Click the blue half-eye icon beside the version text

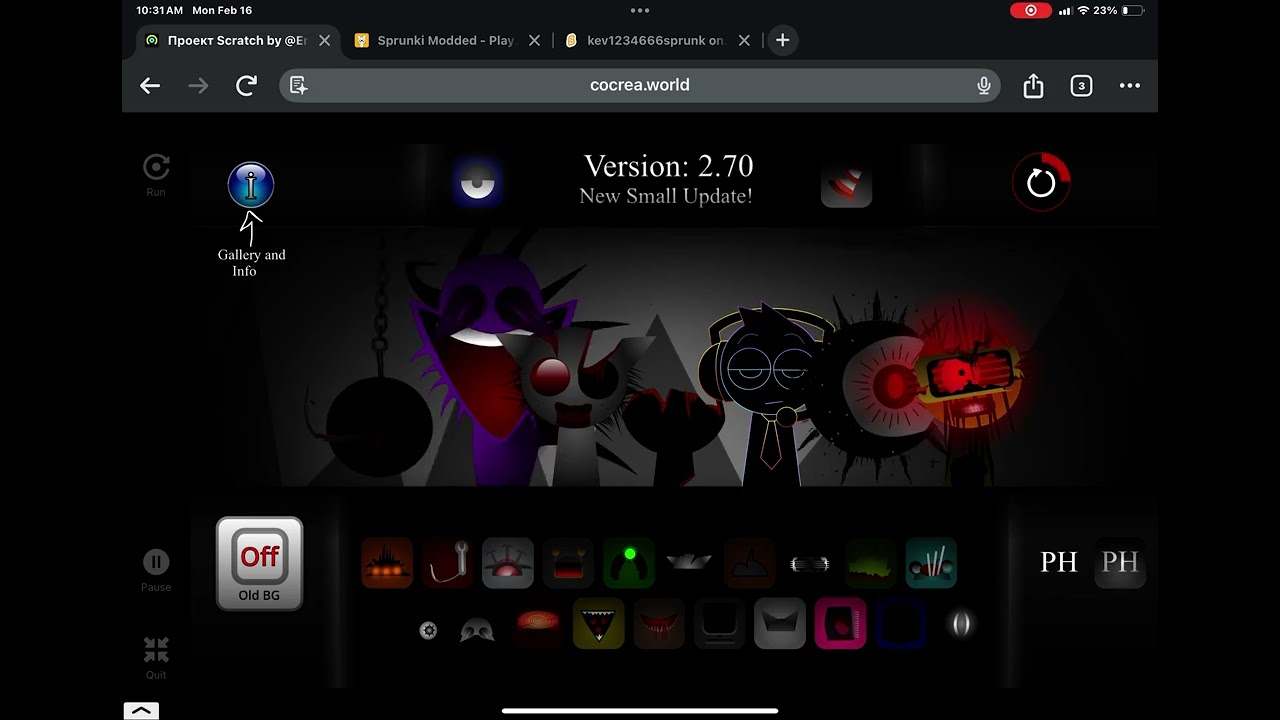[x=476, y=183]
